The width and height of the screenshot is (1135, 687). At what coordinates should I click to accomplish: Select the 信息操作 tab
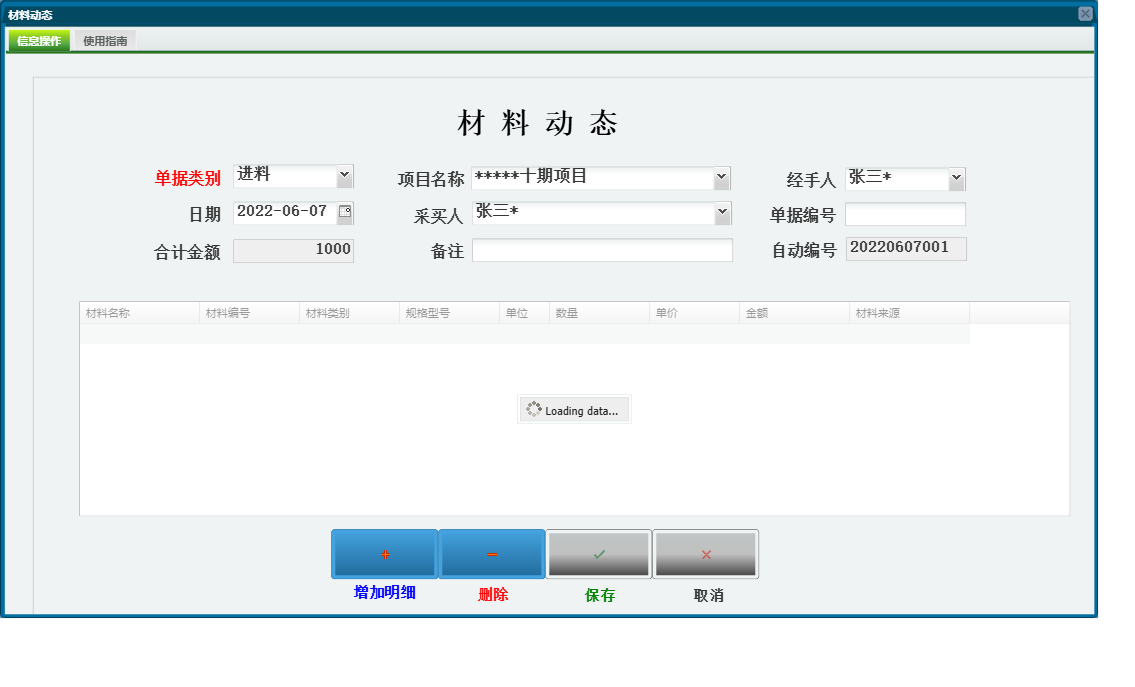pos(37,41)
